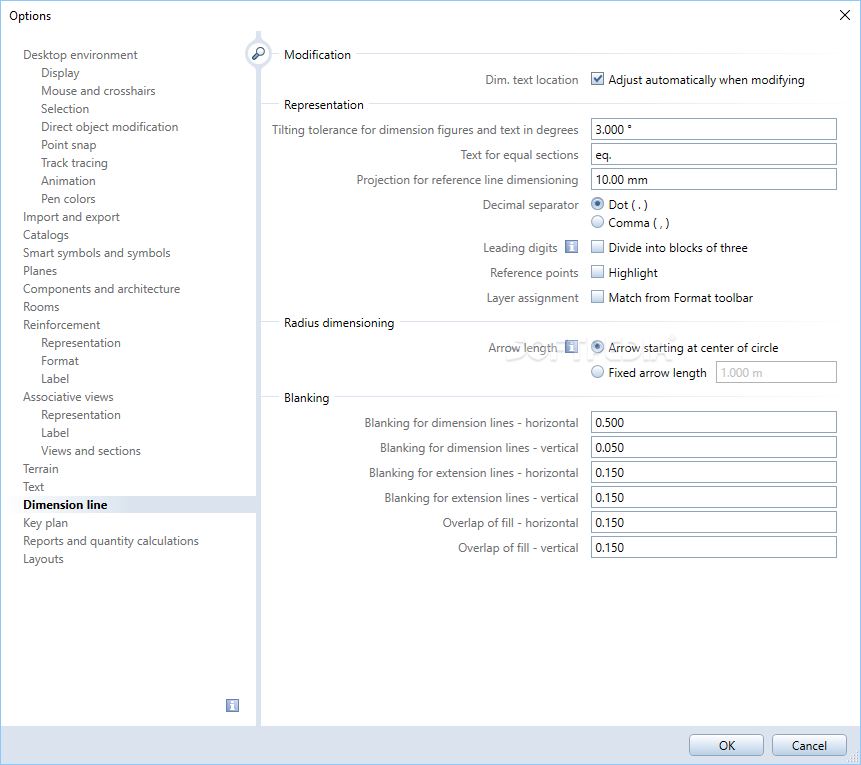Select Import and export category

point(71,216)
